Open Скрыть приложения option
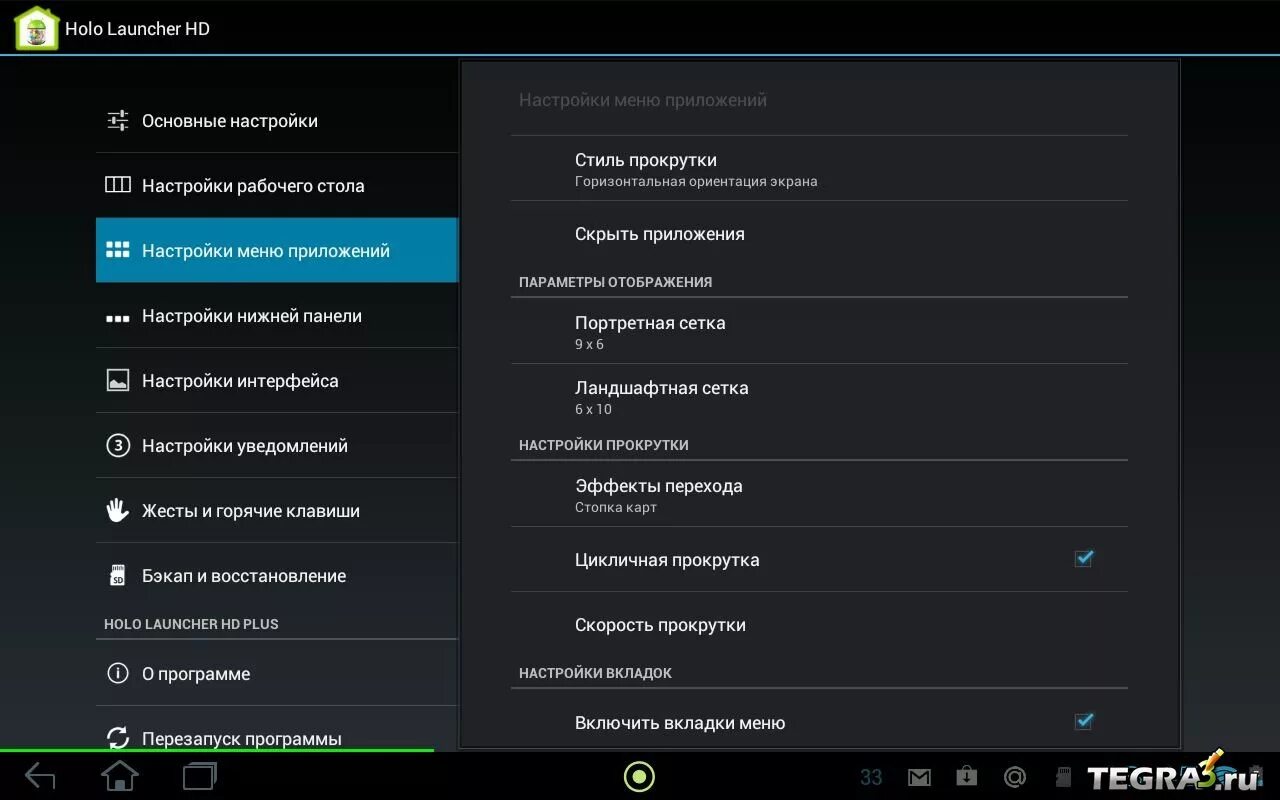This screenshot has width=1280, height=800. pos(819,234)
